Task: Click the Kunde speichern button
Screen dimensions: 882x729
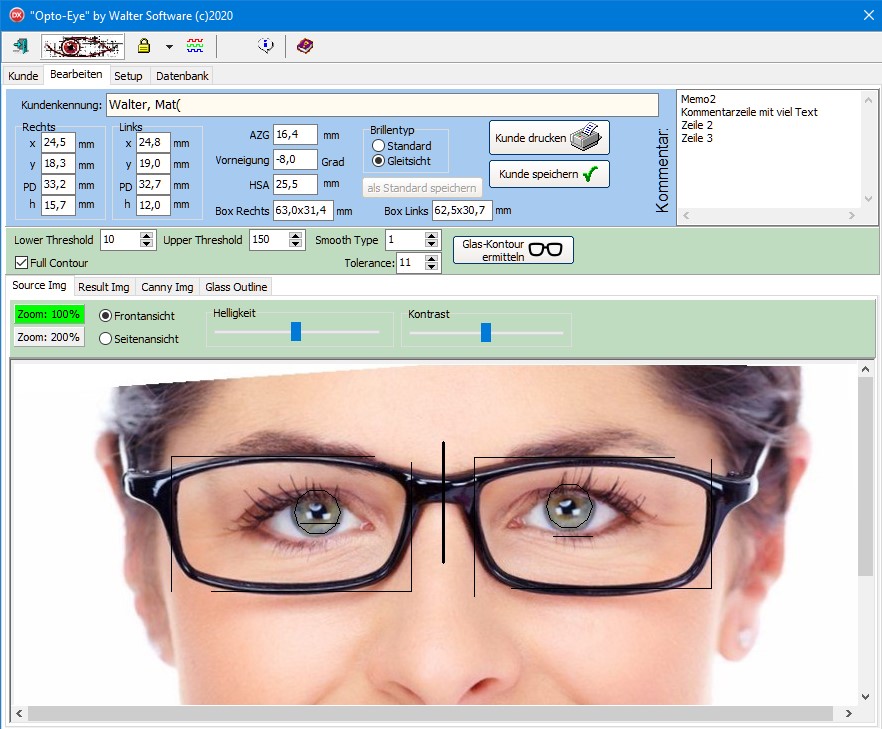Action: point(549,174)
